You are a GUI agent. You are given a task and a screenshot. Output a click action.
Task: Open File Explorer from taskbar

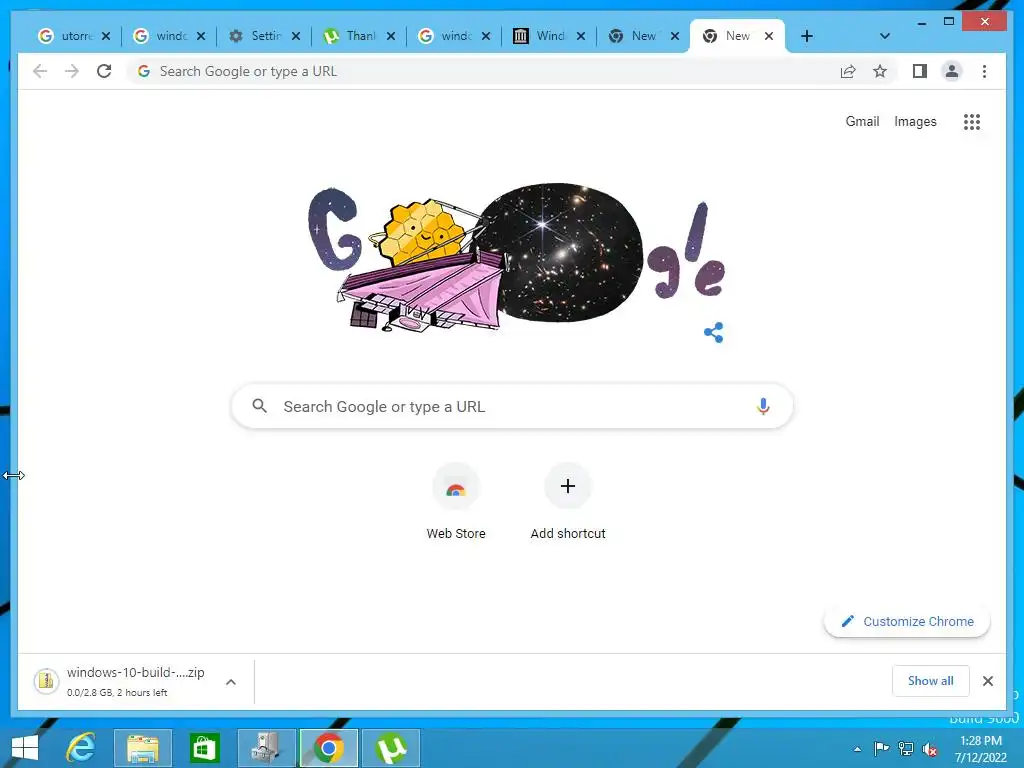tap(143, 748)
